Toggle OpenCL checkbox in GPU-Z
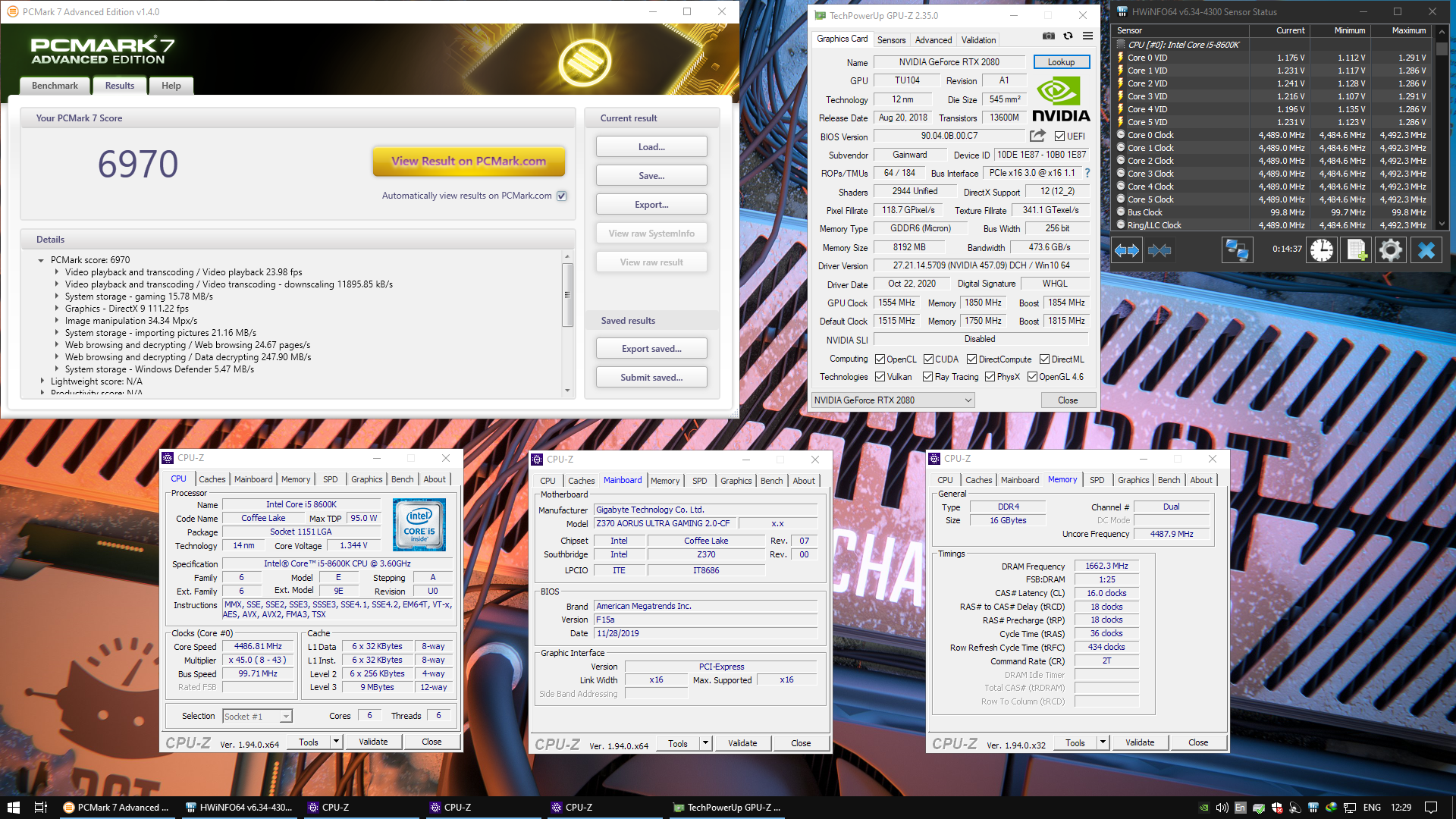1456x819 pixels. [x=880, y=359]
